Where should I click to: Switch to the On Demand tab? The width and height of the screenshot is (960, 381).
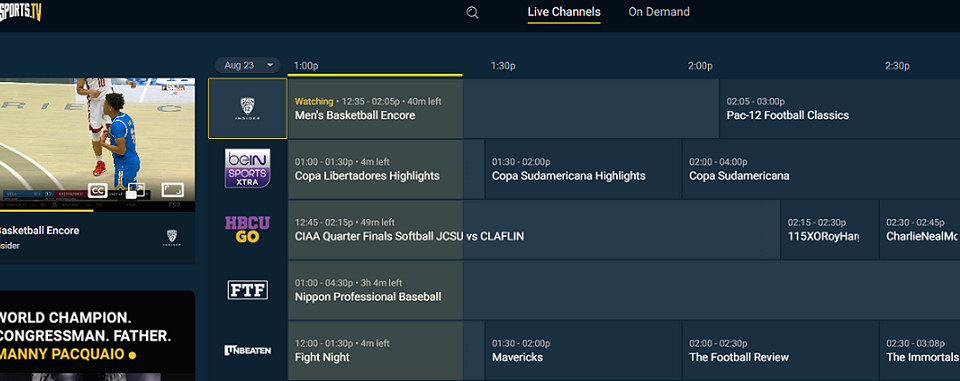tap(659, 12)
